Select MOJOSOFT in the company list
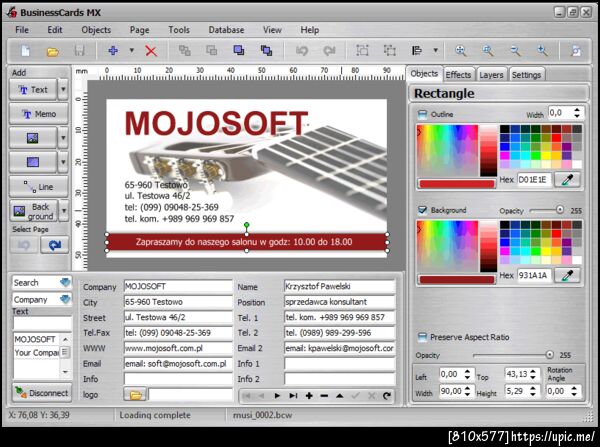Viewport: 600px width, 447px height. pyautogui.click(x=35, y=339)
